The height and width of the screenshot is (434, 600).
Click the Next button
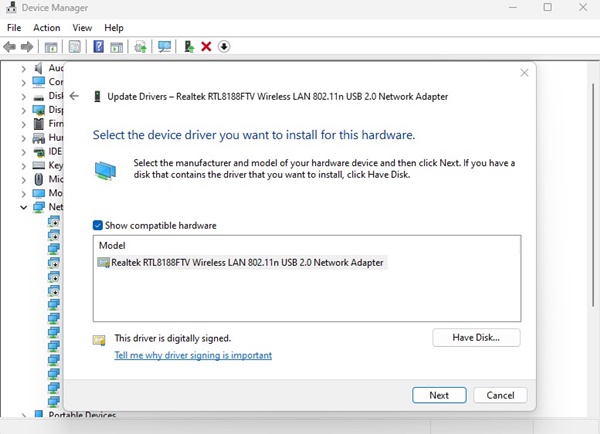[439, 395]
